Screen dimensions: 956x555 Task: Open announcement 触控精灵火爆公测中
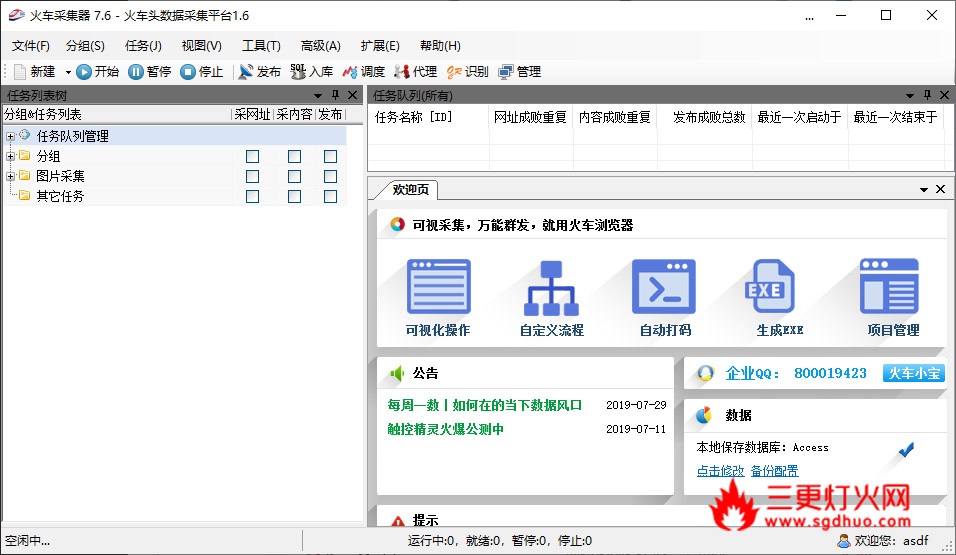(446, 429)
